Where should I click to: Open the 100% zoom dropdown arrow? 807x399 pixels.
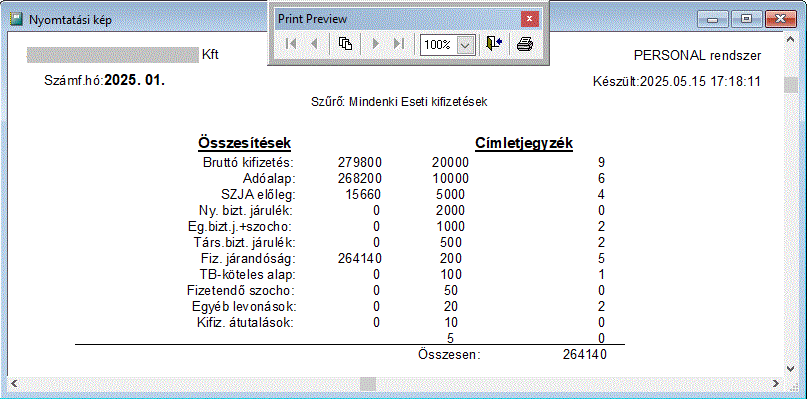465,45
